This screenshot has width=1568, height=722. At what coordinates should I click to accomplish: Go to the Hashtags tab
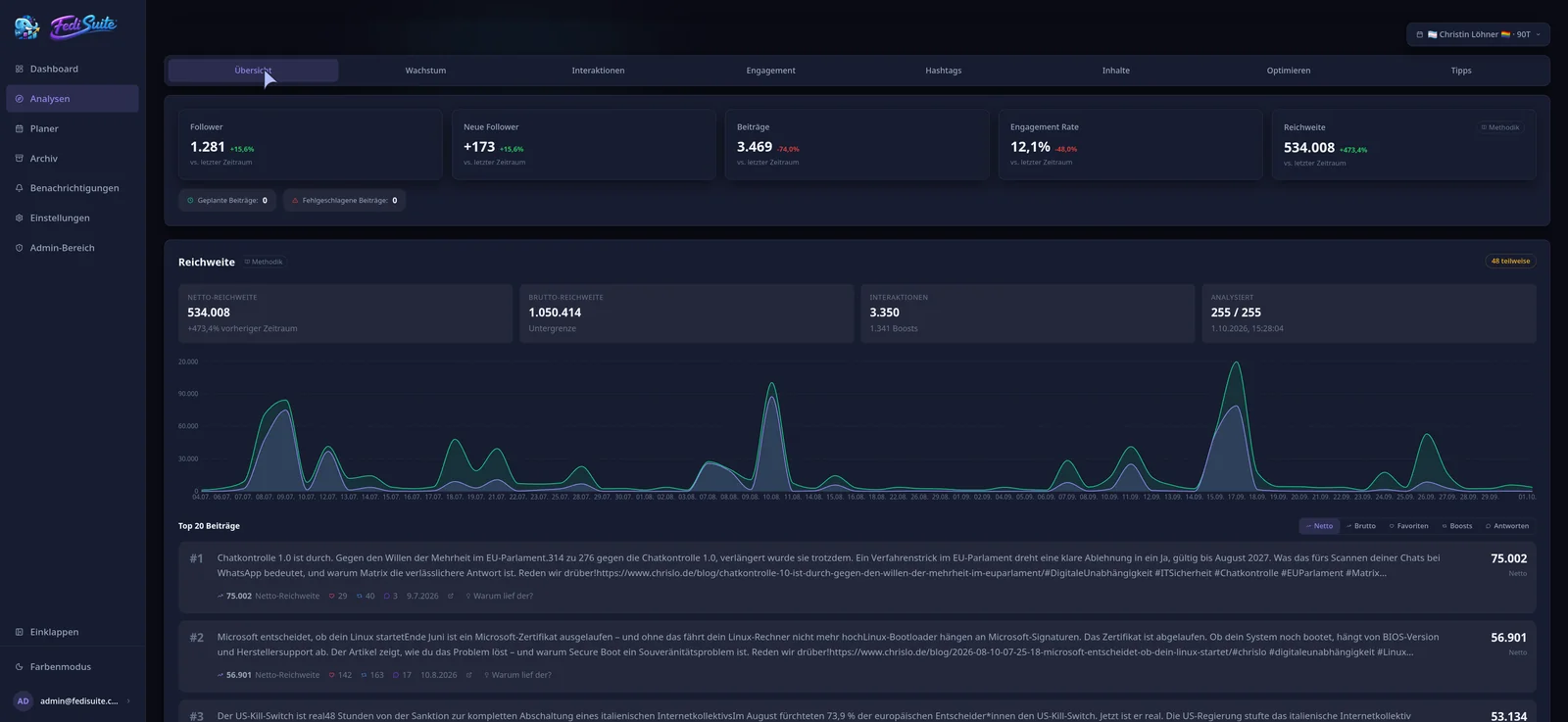coord(944,71)
